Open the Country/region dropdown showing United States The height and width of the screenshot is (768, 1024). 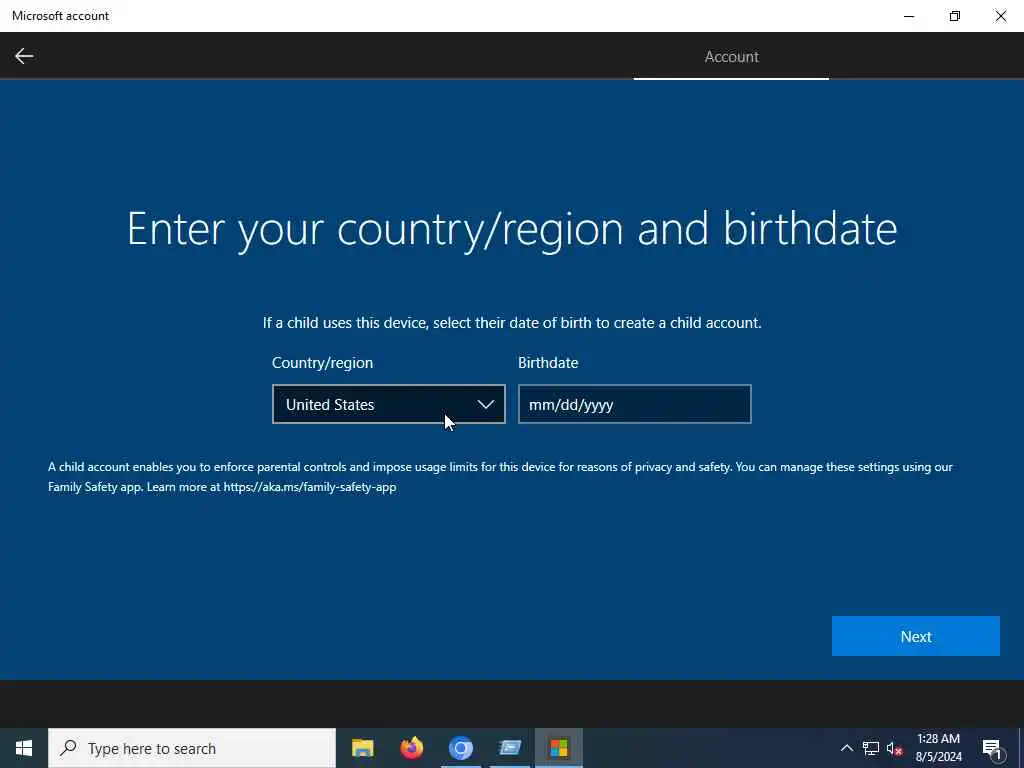tap(389, 404)
